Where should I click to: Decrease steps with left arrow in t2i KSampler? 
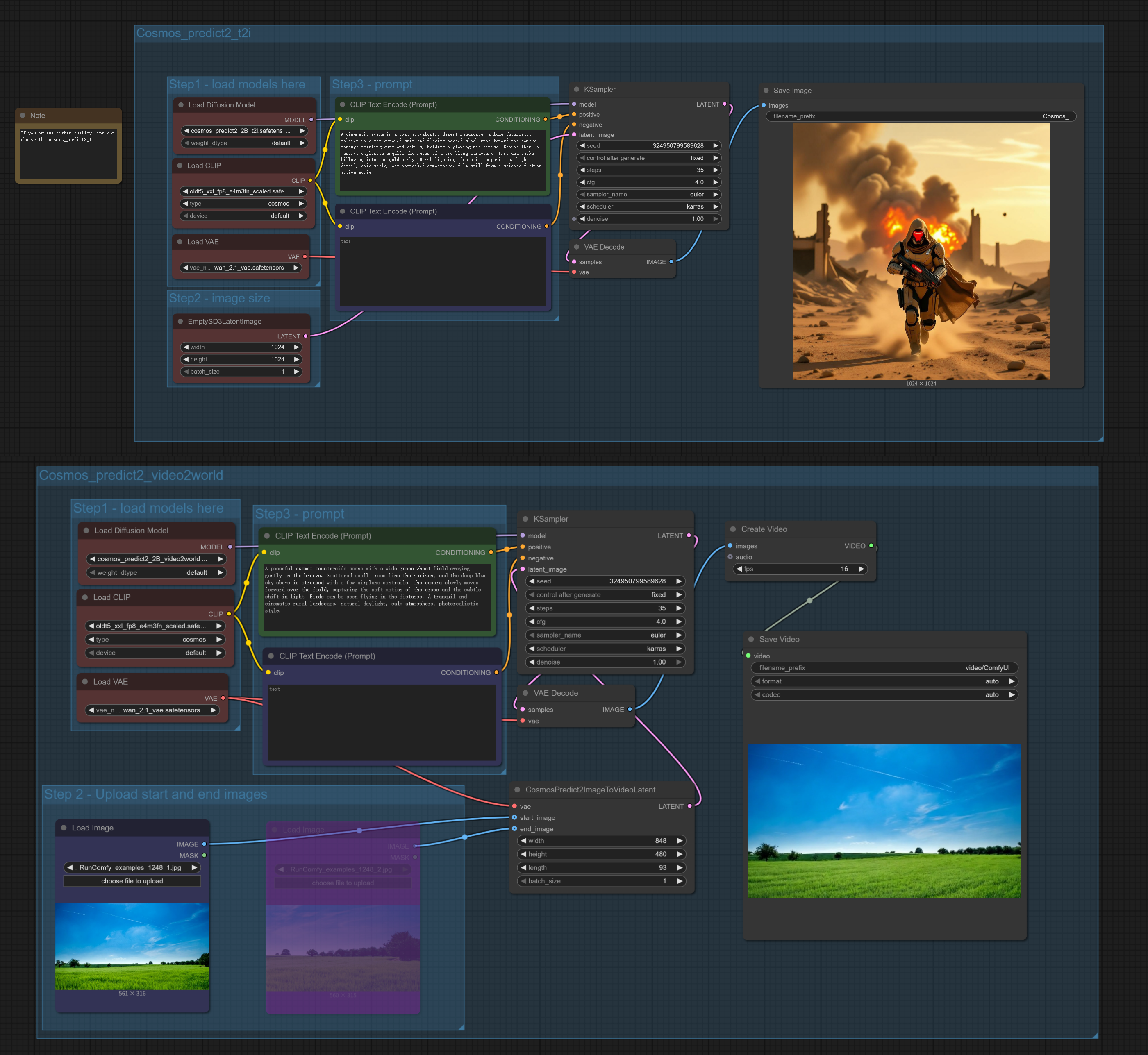pyautogui.click(x=582, y=170)
